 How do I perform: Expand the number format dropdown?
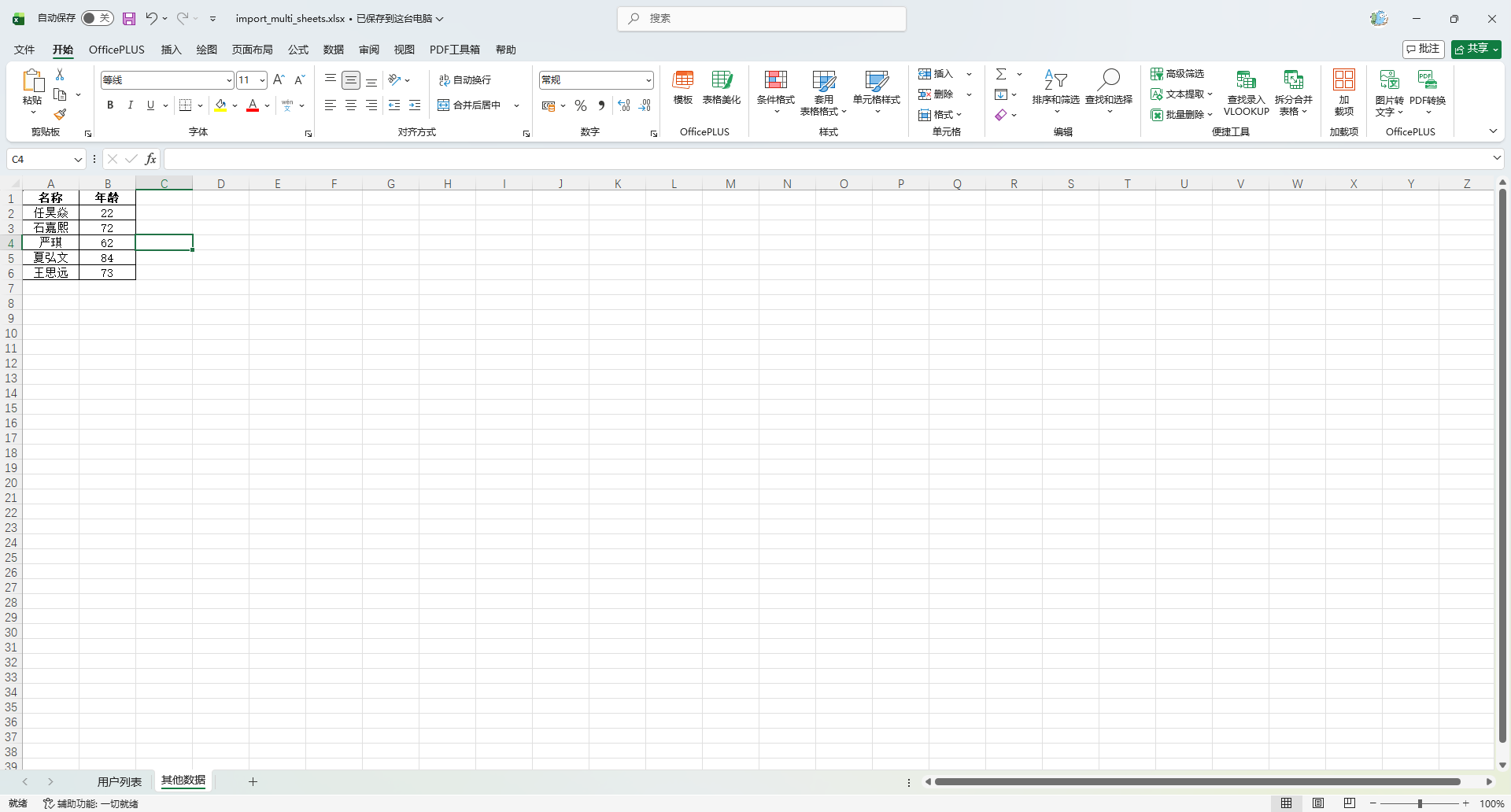(x=648, y=80)
